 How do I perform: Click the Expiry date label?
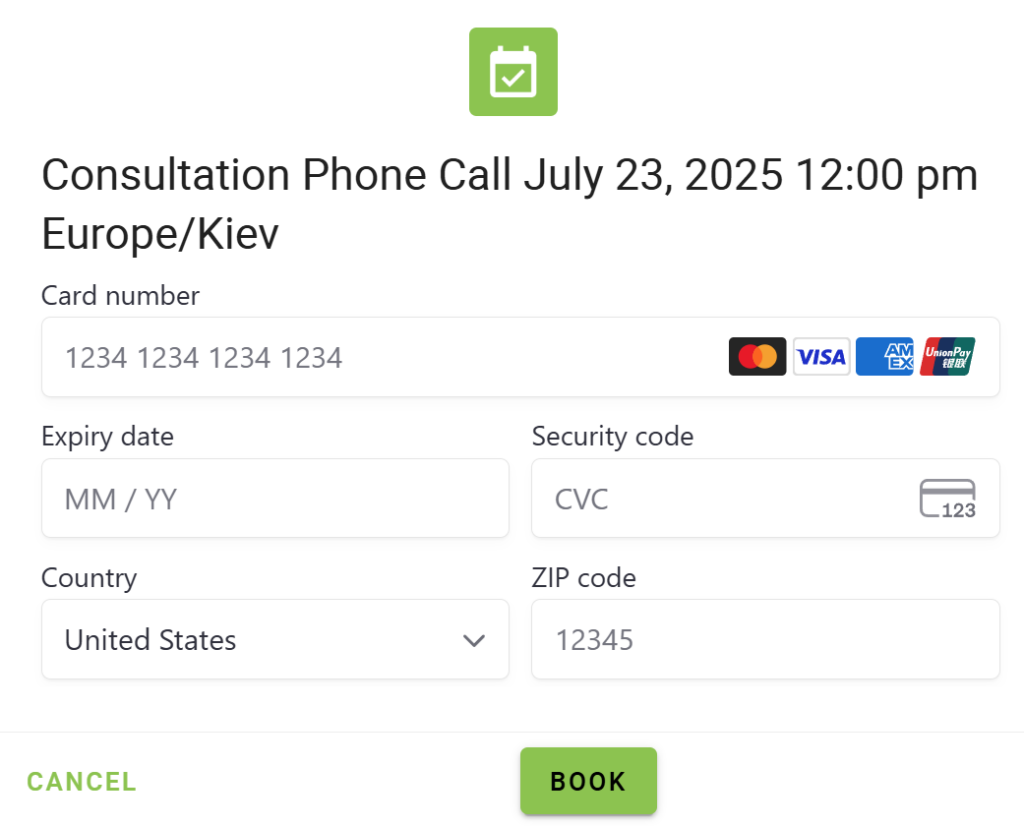tap(107, 436)
